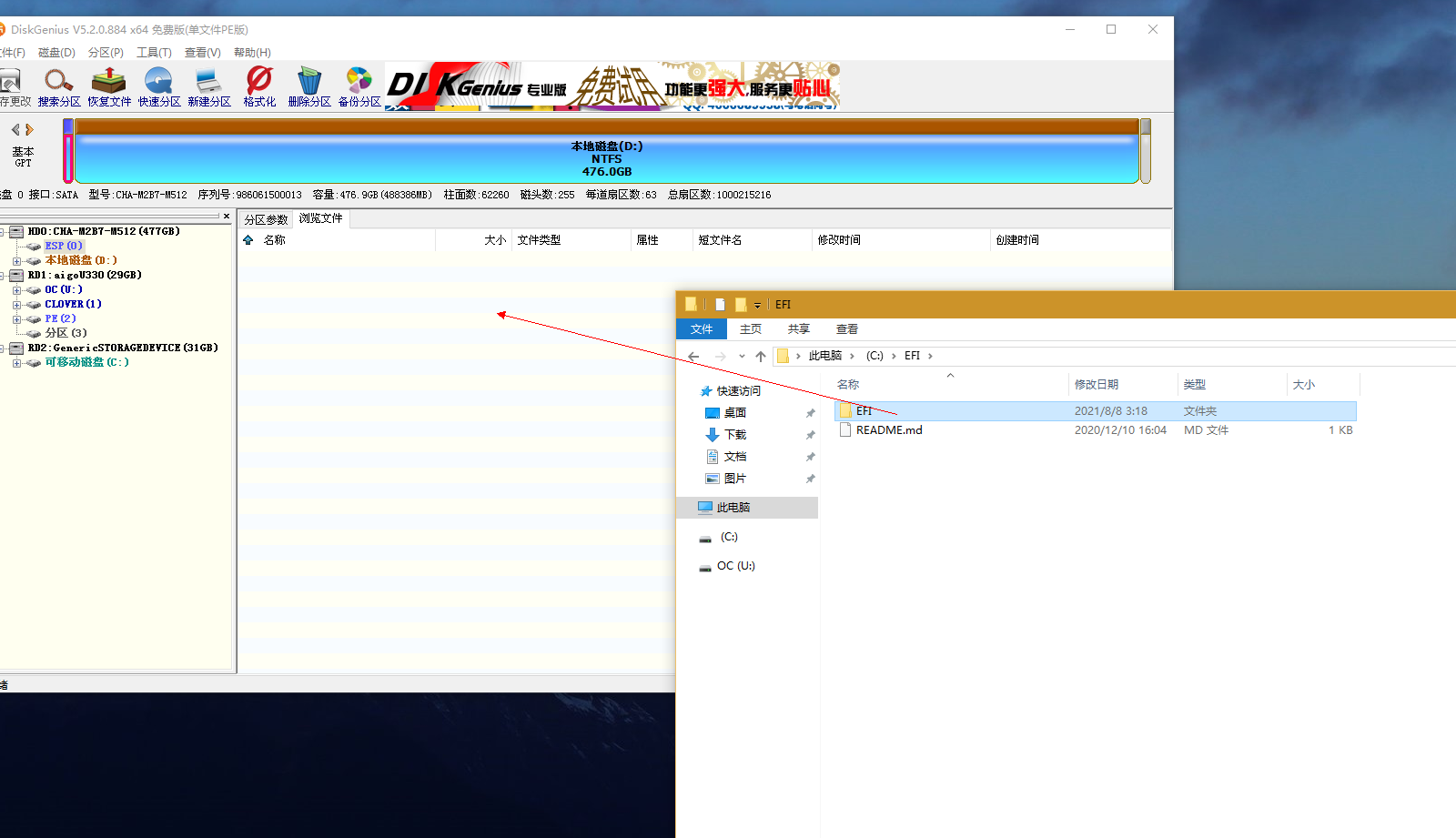Screen dimensions: 1456x838
Task: Click the 新建分区 (New Partition) laptop icon
Action: click(209, 83)
